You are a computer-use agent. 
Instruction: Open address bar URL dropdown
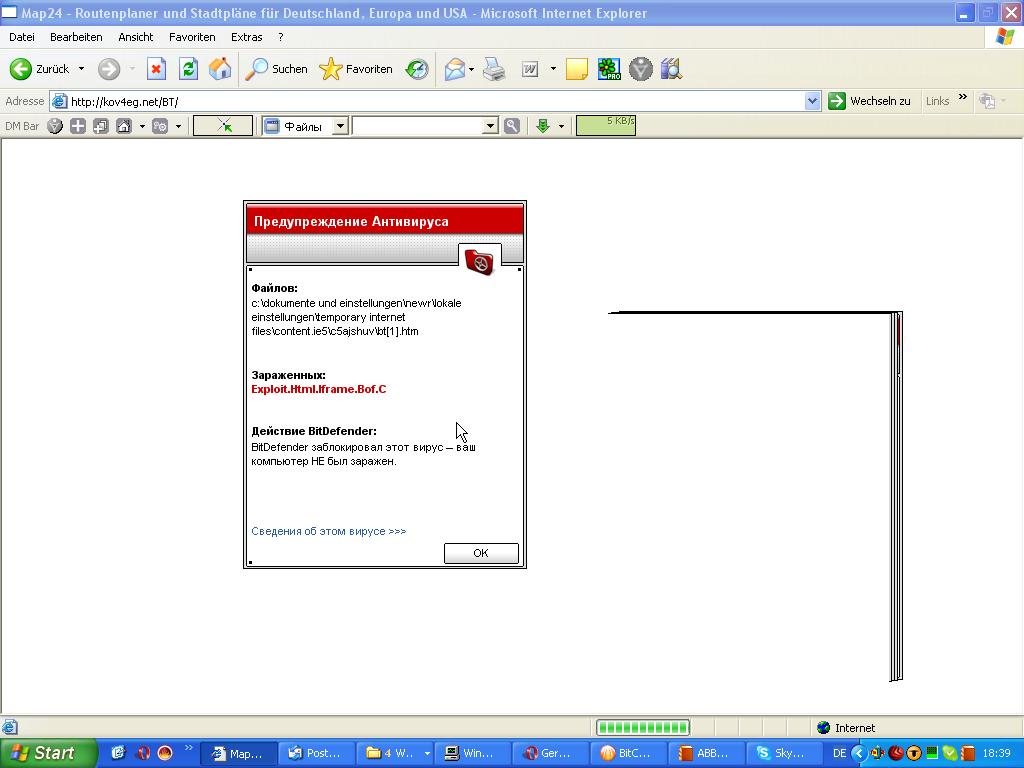[x=812, y=101]
